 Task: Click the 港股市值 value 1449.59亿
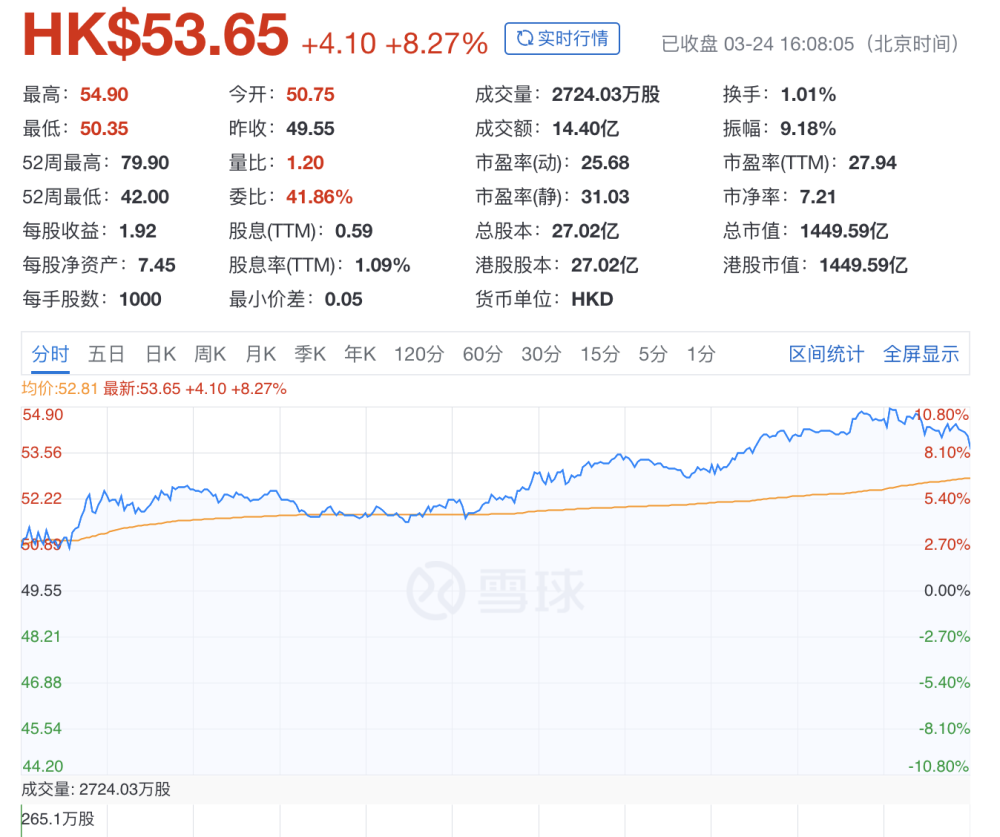click(863, 265)
